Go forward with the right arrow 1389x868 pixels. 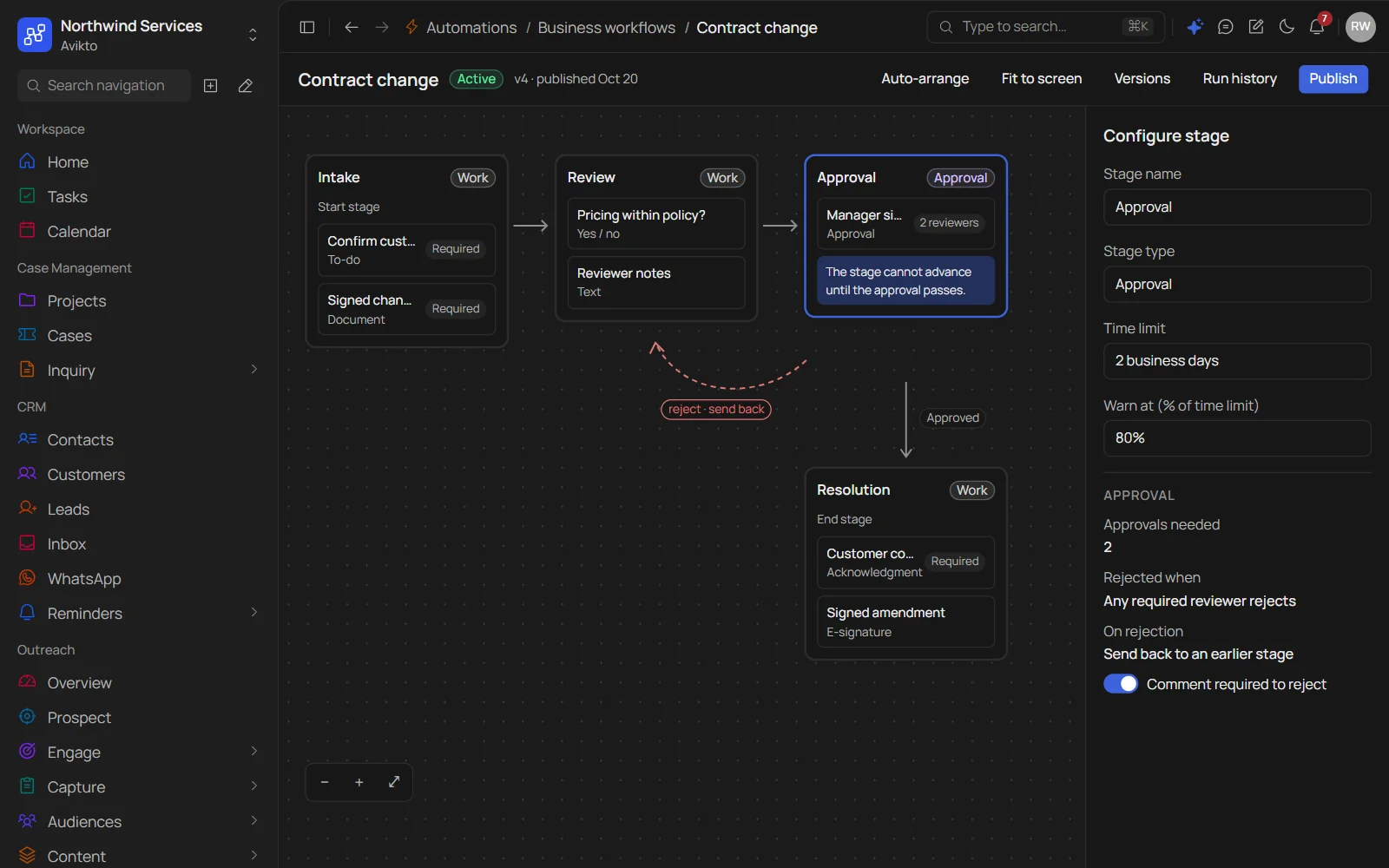382,27
